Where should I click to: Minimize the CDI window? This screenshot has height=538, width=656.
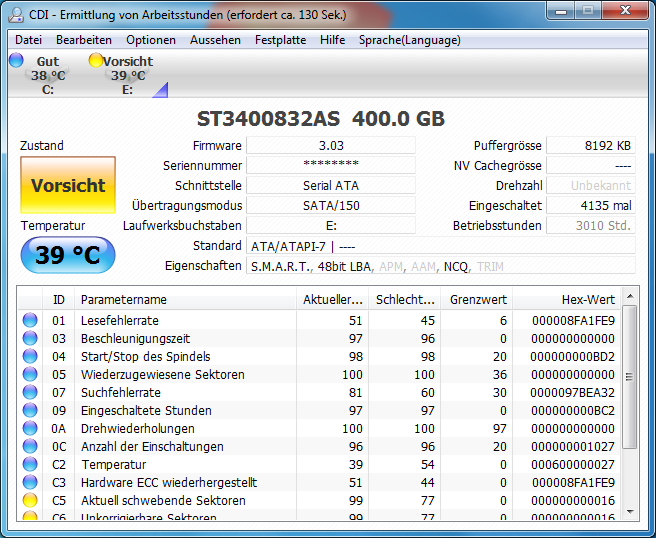click(x=561, y=11)
